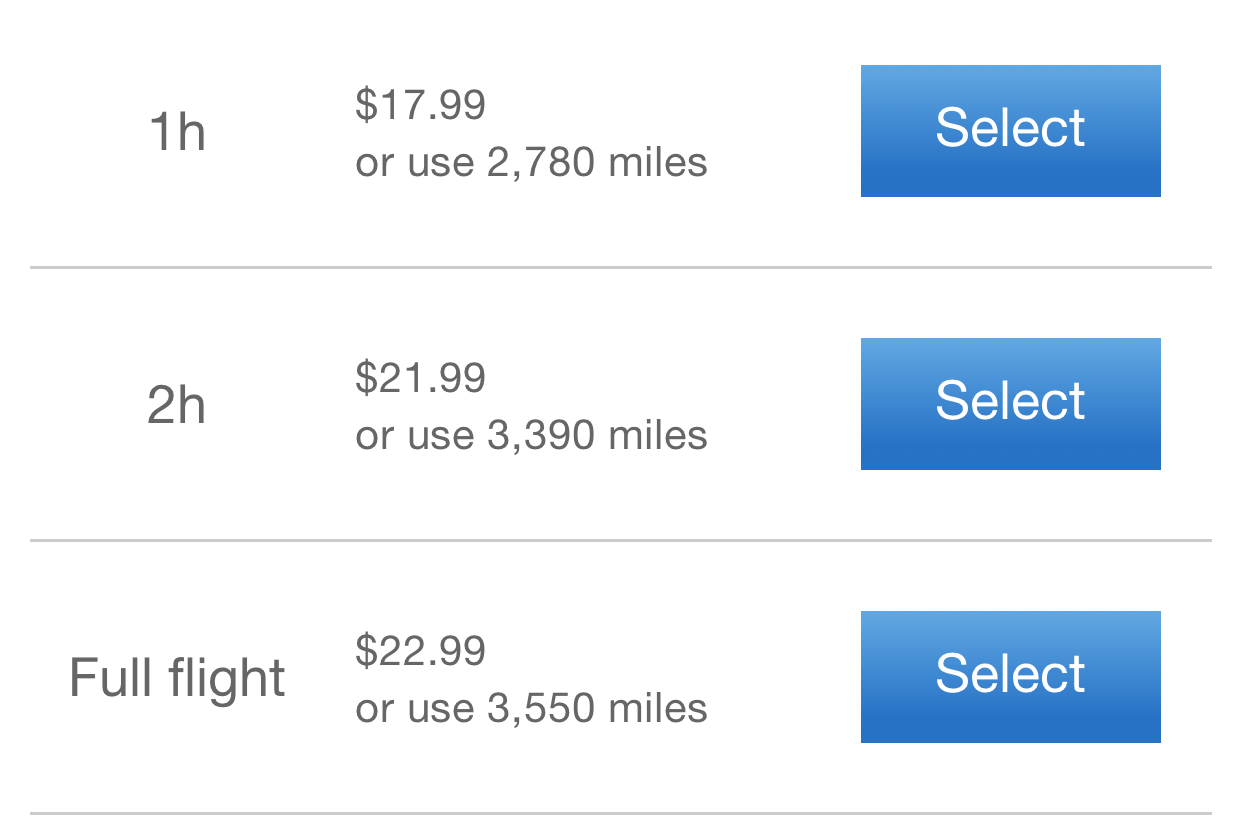This screenshot has width=1242, height=828.
Task: Click Select for the 2h pass
Action: 1010,404
